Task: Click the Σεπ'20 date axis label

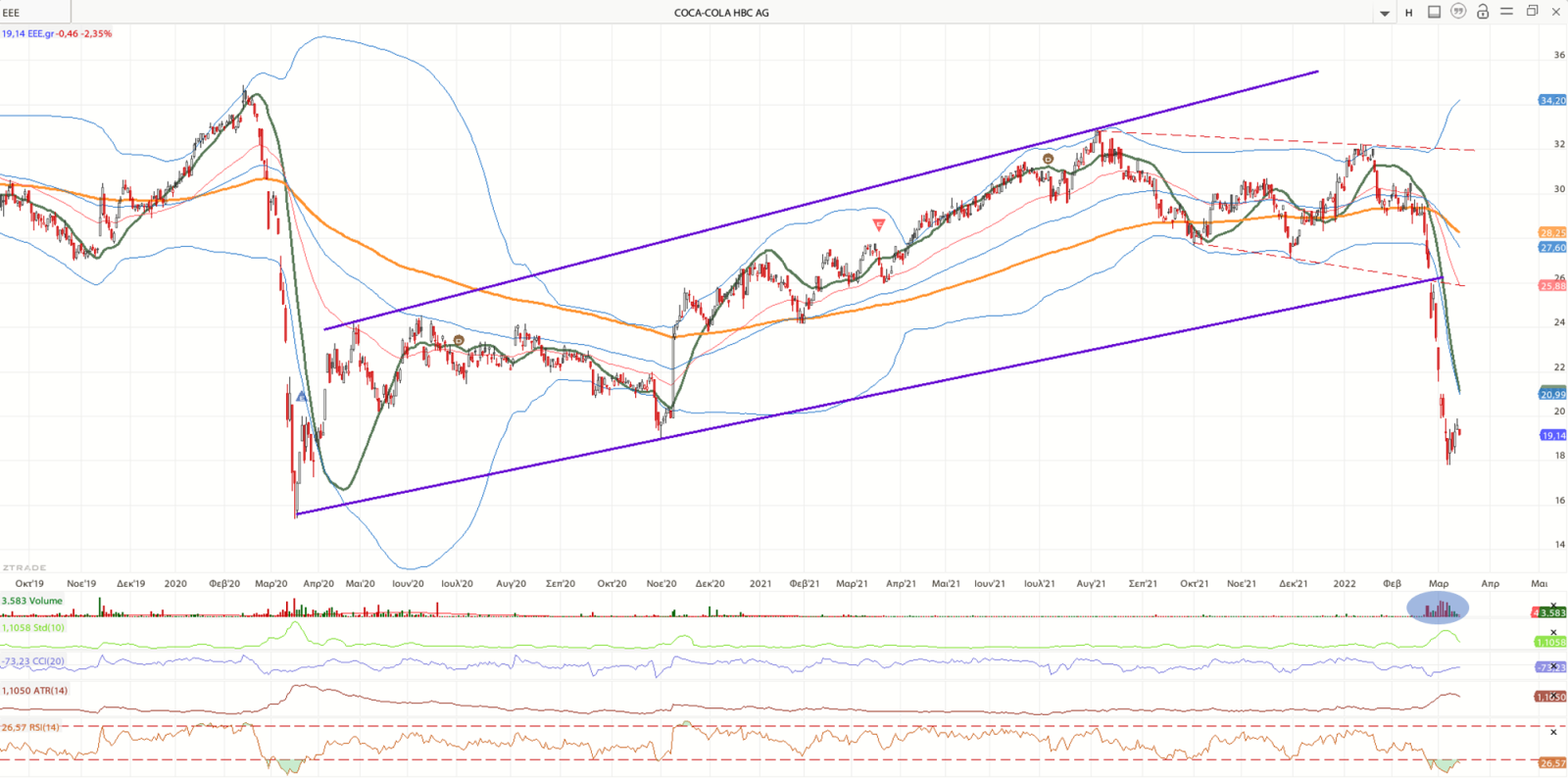Action: [561, 583]
